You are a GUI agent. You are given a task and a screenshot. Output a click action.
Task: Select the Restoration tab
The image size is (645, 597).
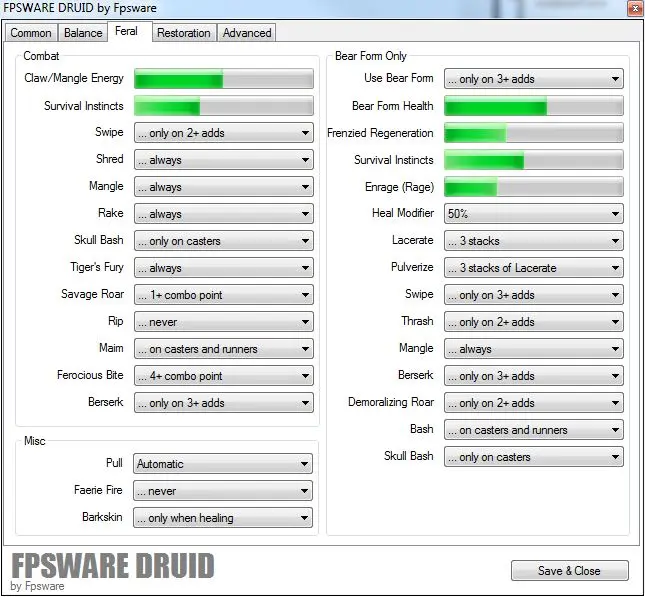coord(184,33)
